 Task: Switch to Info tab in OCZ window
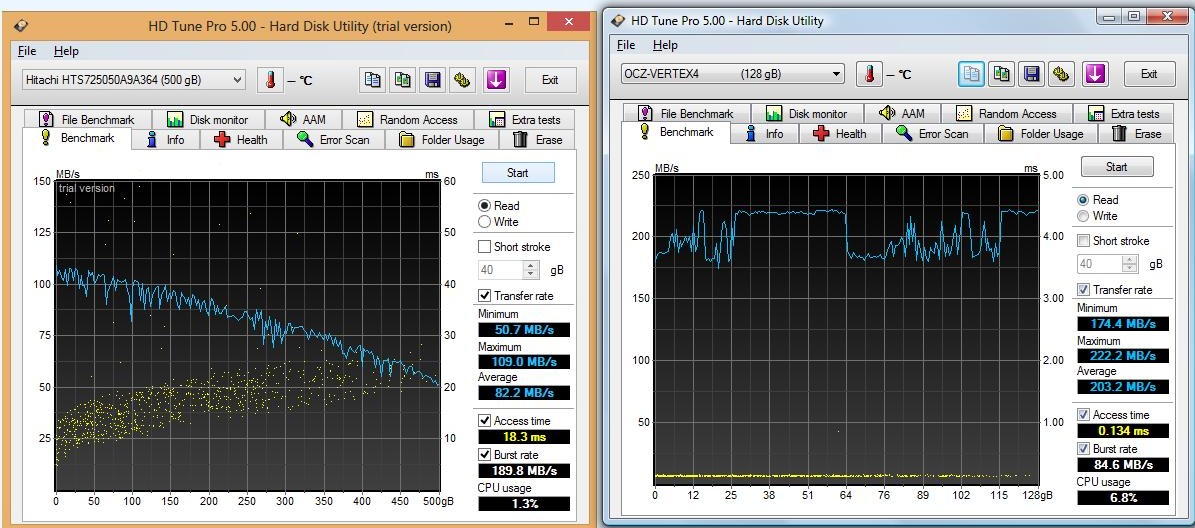tap(764, 133)
